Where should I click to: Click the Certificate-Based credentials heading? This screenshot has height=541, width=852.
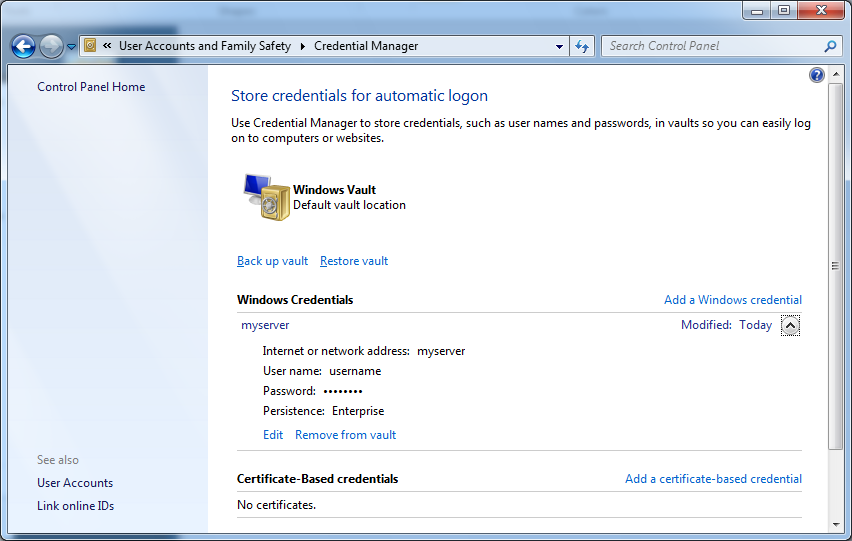pyautogui.click(x=317, y=479)
